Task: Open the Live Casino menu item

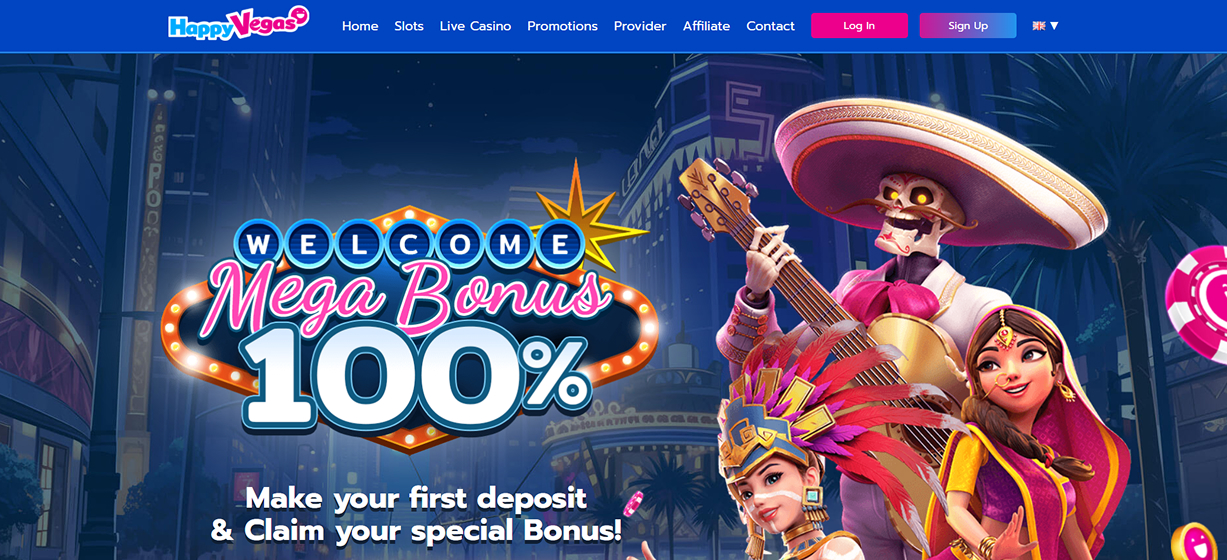Action: [x=475, y=26]
